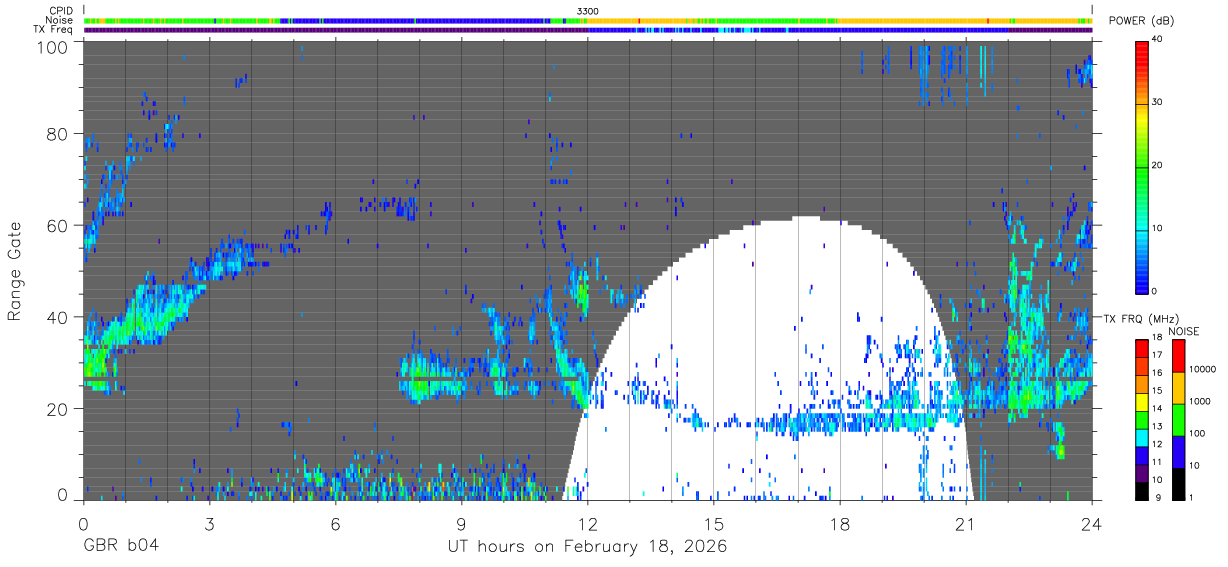
Task: Click the 17 MHz label on TX FRQ scale
Action: (1158, 355)
